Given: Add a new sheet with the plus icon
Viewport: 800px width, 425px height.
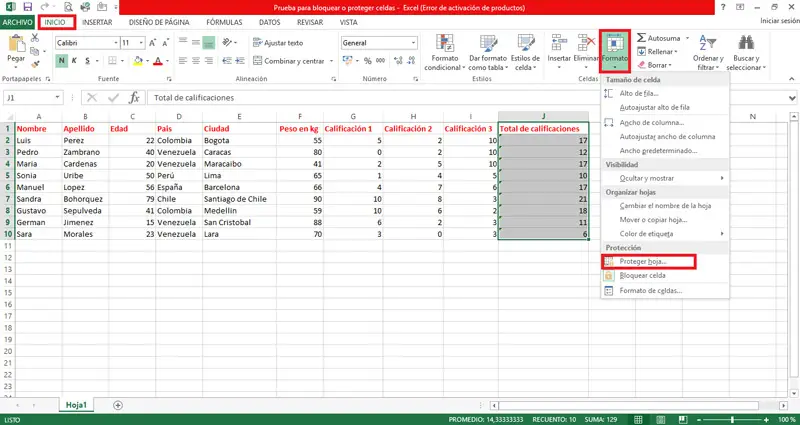Looking at the screenshot, I should coord(118,405).
